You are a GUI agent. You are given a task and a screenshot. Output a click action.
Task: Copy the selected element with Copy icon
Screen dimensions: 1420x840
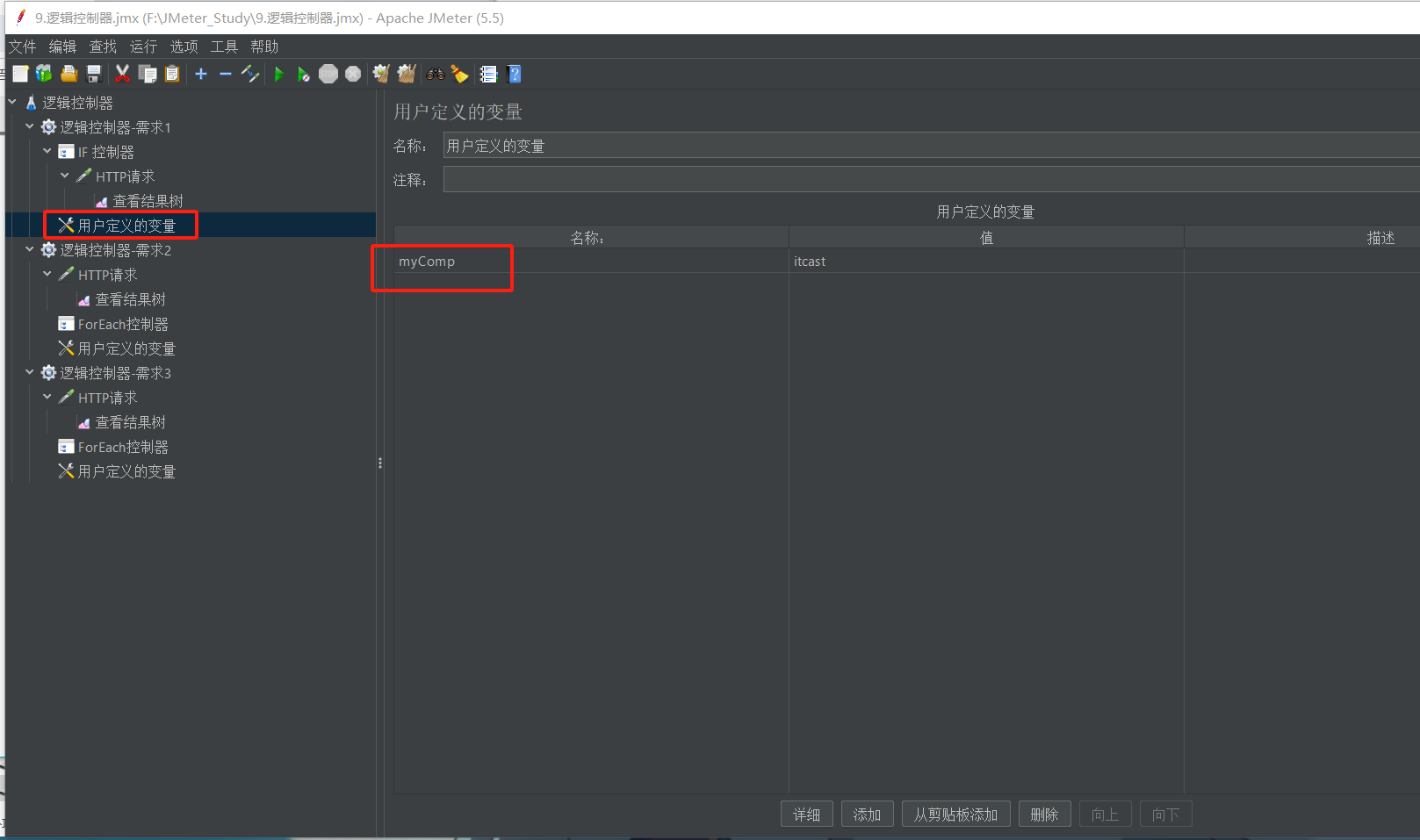[x=148, y=74]
